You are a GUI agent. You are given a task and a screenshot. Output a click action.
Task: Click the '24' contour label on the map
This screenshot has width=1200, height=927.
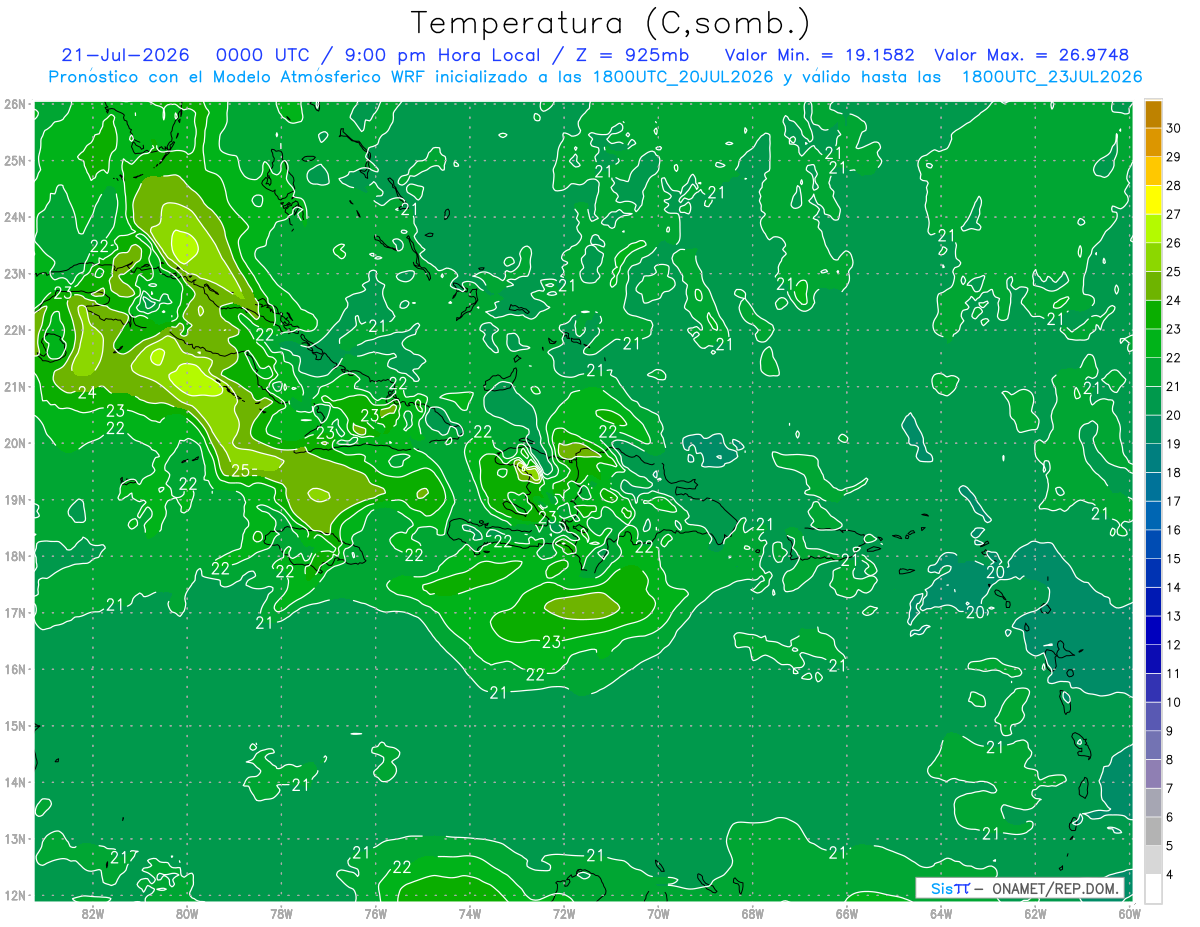(x=87, y=391)
